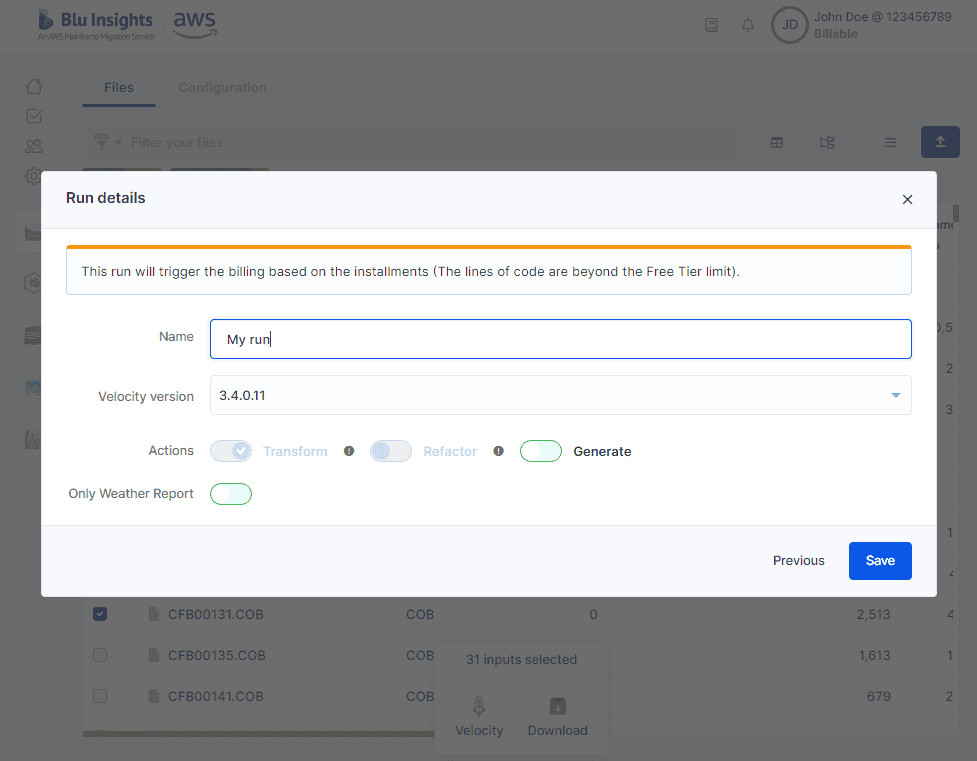Viewport: 977px width, 761px height.
Task: Click the Refactor info icon
Action: 498,451
